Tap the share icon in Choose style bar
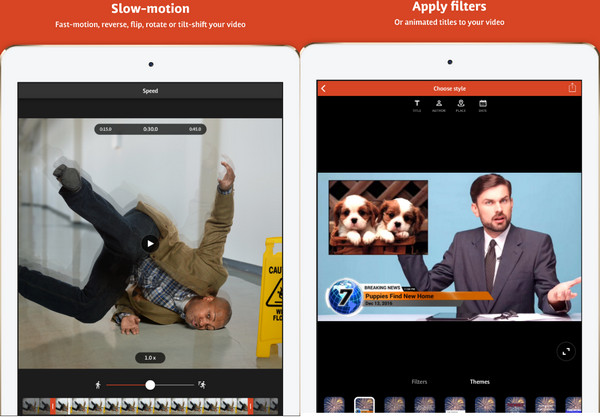 [572, 88]
